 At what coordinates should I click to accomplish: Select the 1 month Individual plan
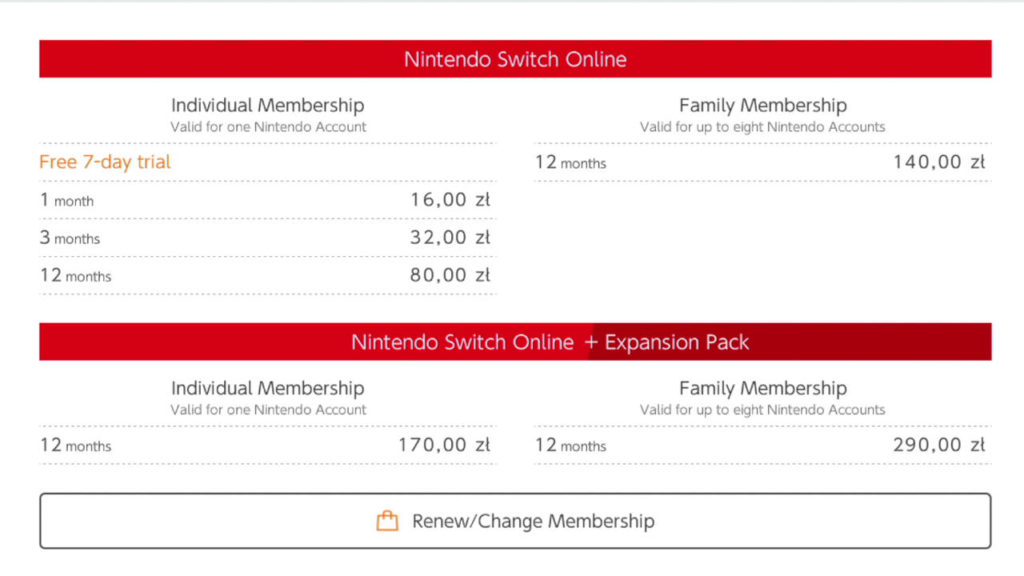pyautogui.click(x=250, y=199)
